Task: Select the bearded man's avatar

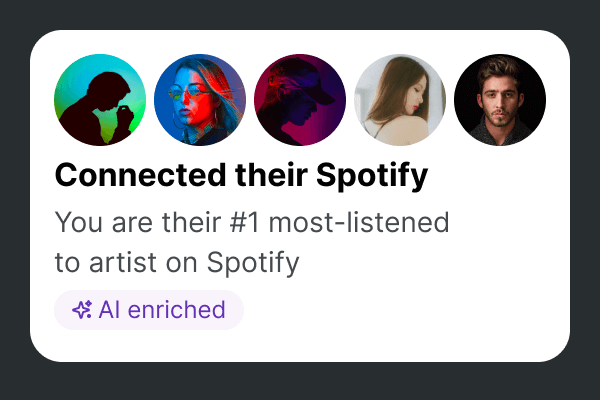Action: [500, 100]
